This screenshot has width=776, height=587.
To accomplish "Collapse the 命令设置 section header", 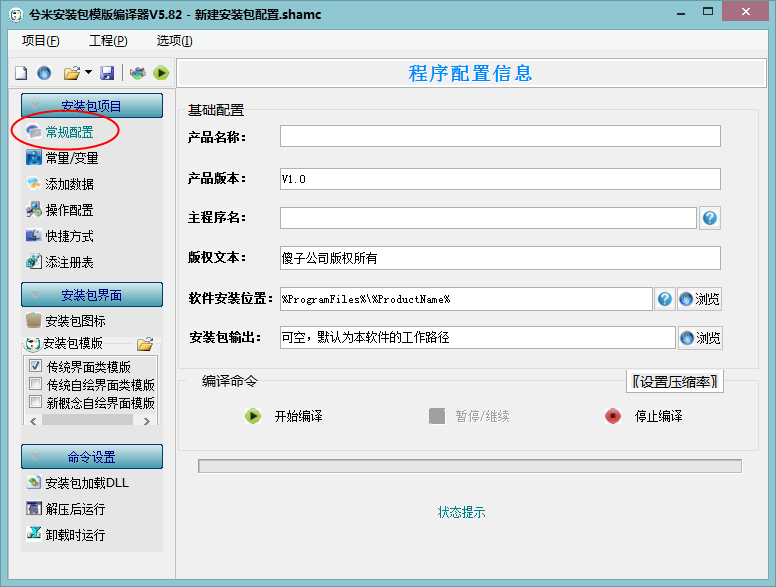I will coord(92,456).
